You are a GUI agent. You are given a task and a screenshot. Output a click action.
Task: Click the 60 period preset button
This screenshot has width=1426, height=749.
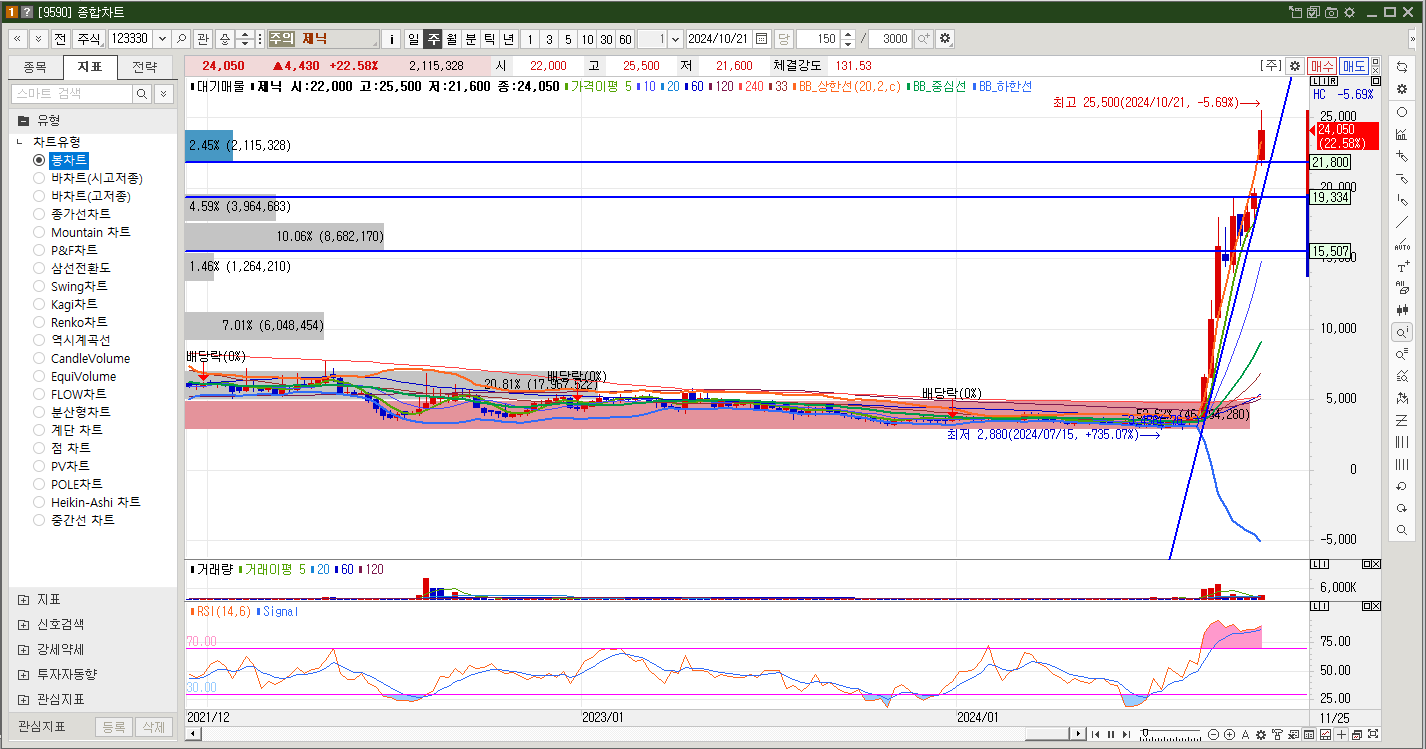point(625,39)
